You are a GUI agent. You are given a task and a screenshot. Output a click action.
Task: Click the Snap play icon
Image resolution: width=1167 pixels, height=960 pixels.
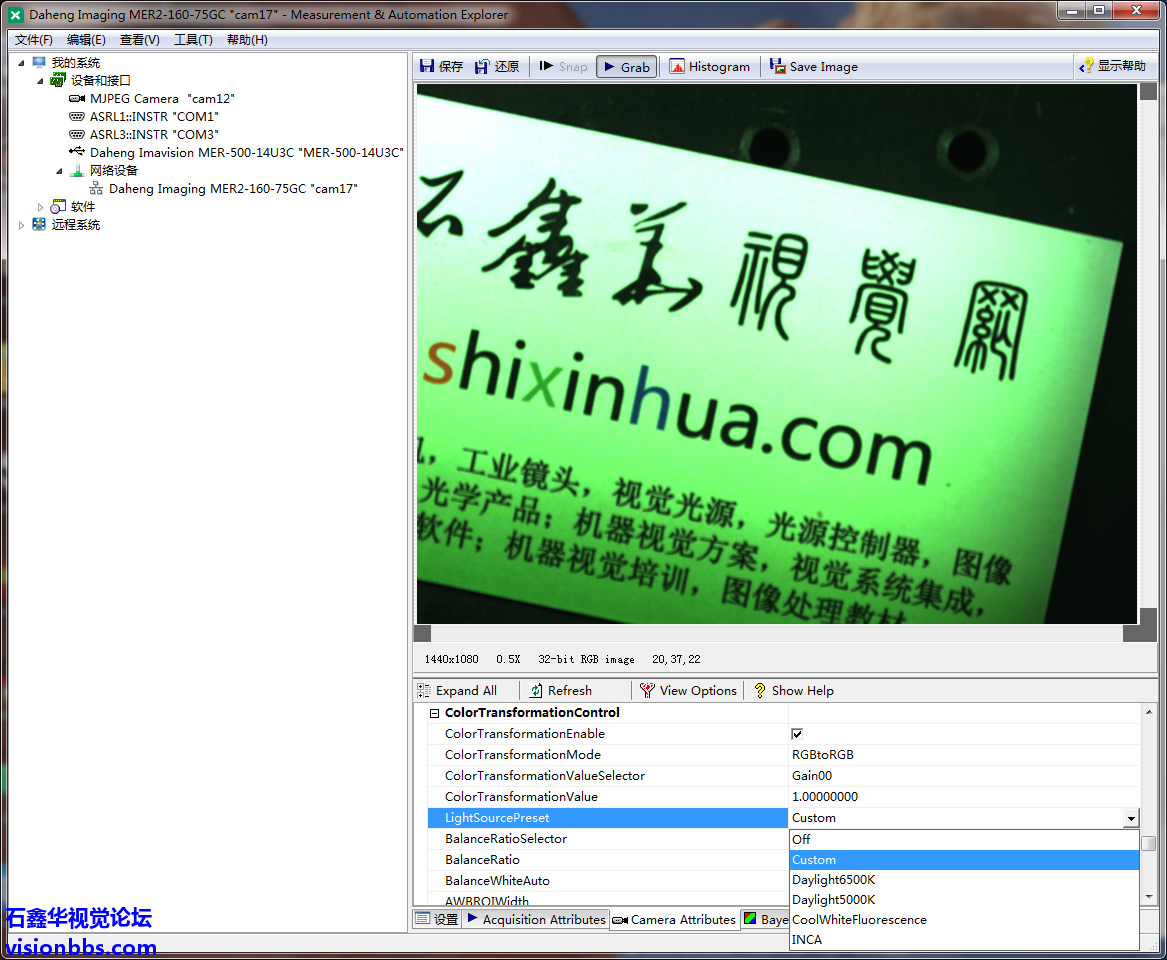click(546, 66)
